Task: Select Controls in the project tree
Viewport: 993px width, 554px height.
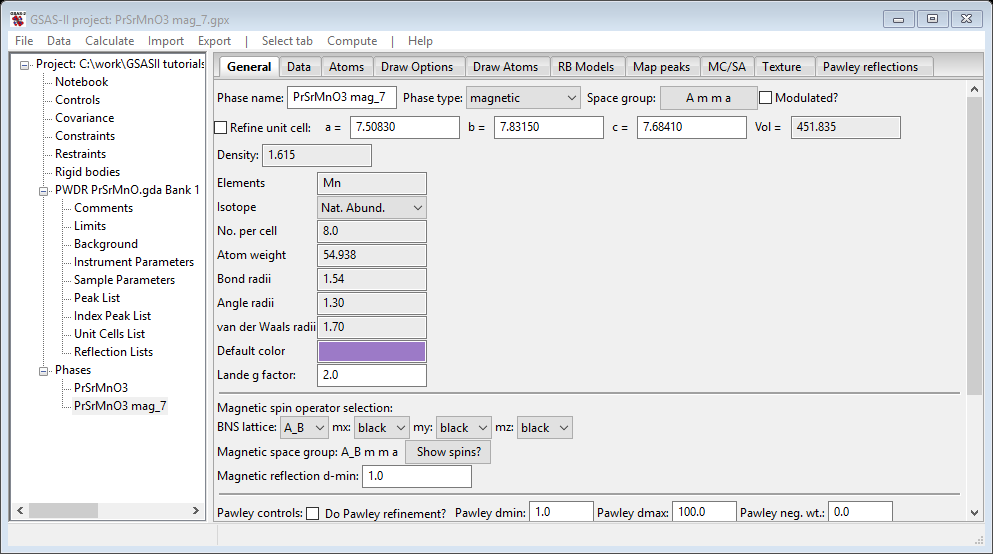Action: (77, 100)
